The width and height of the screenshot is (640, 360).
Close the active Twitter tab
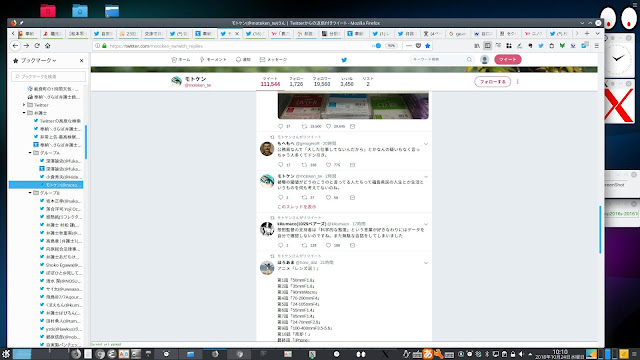[237, 34]
